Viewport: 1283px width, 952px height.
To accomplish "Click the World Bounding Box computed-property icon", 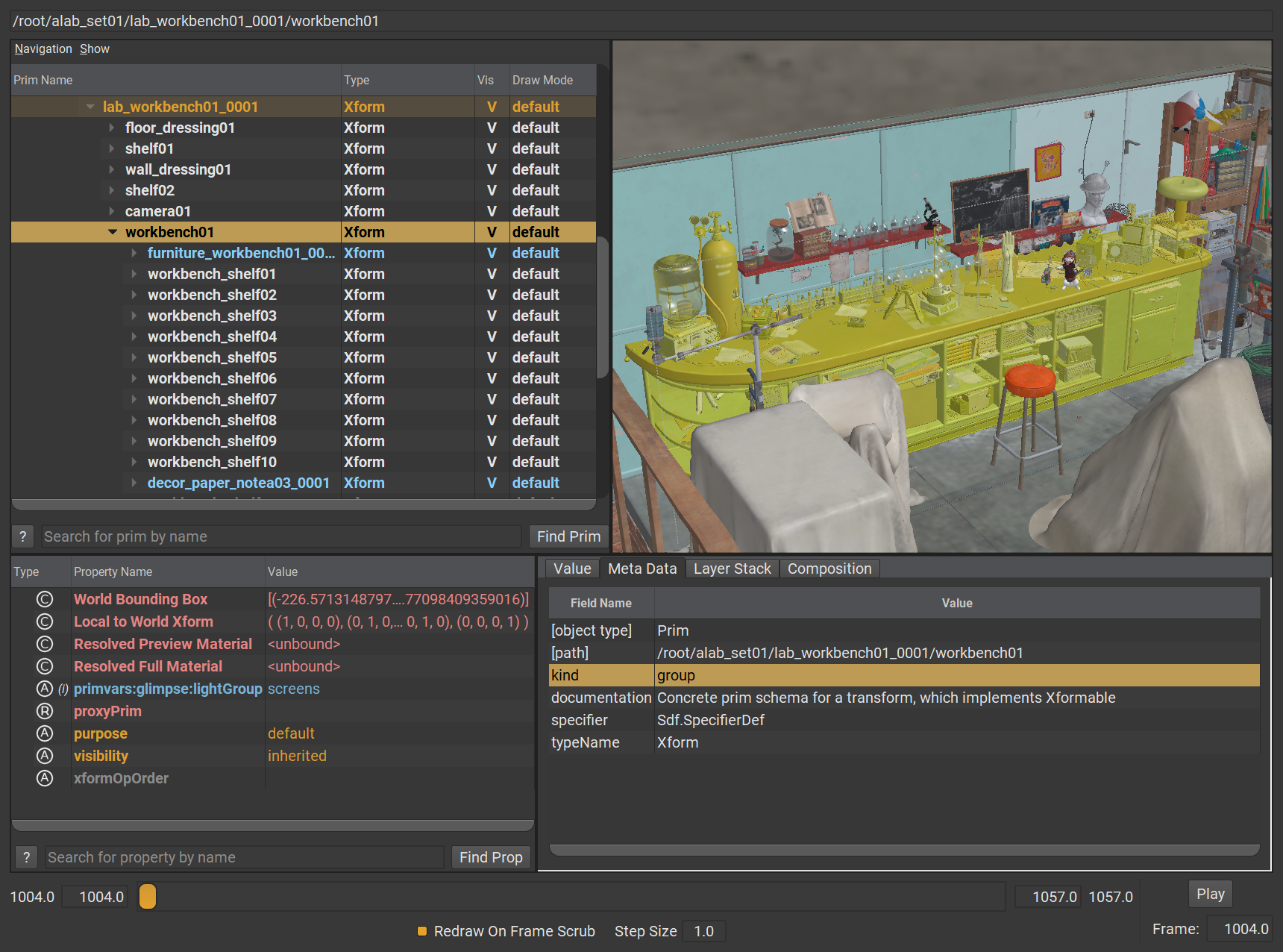I will click(x=45, y=599).
